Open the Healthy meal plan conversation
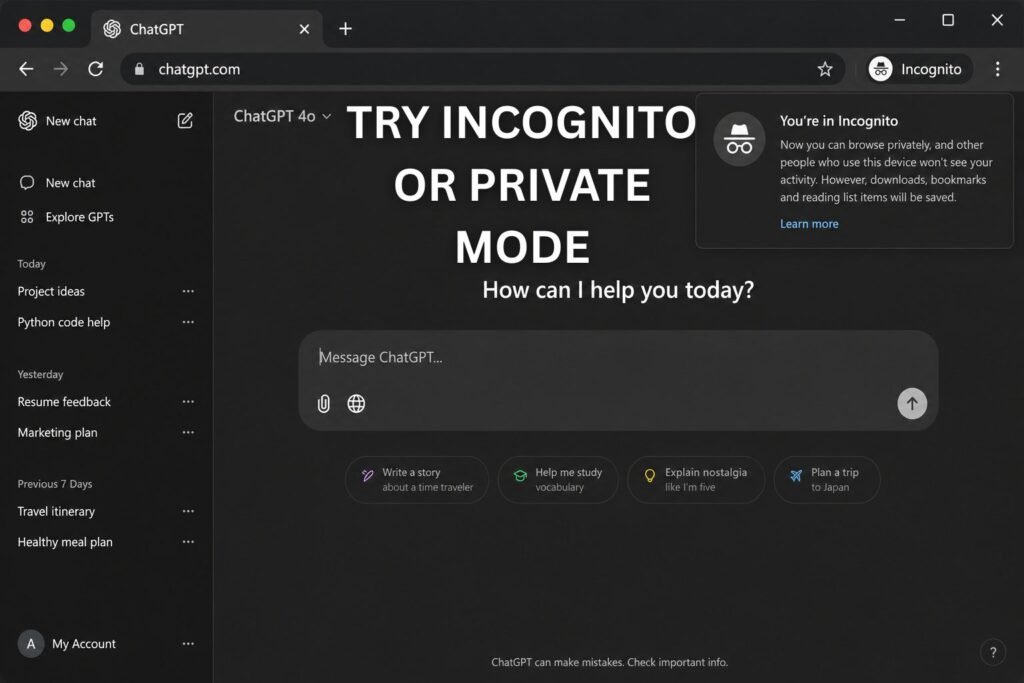 65,542
